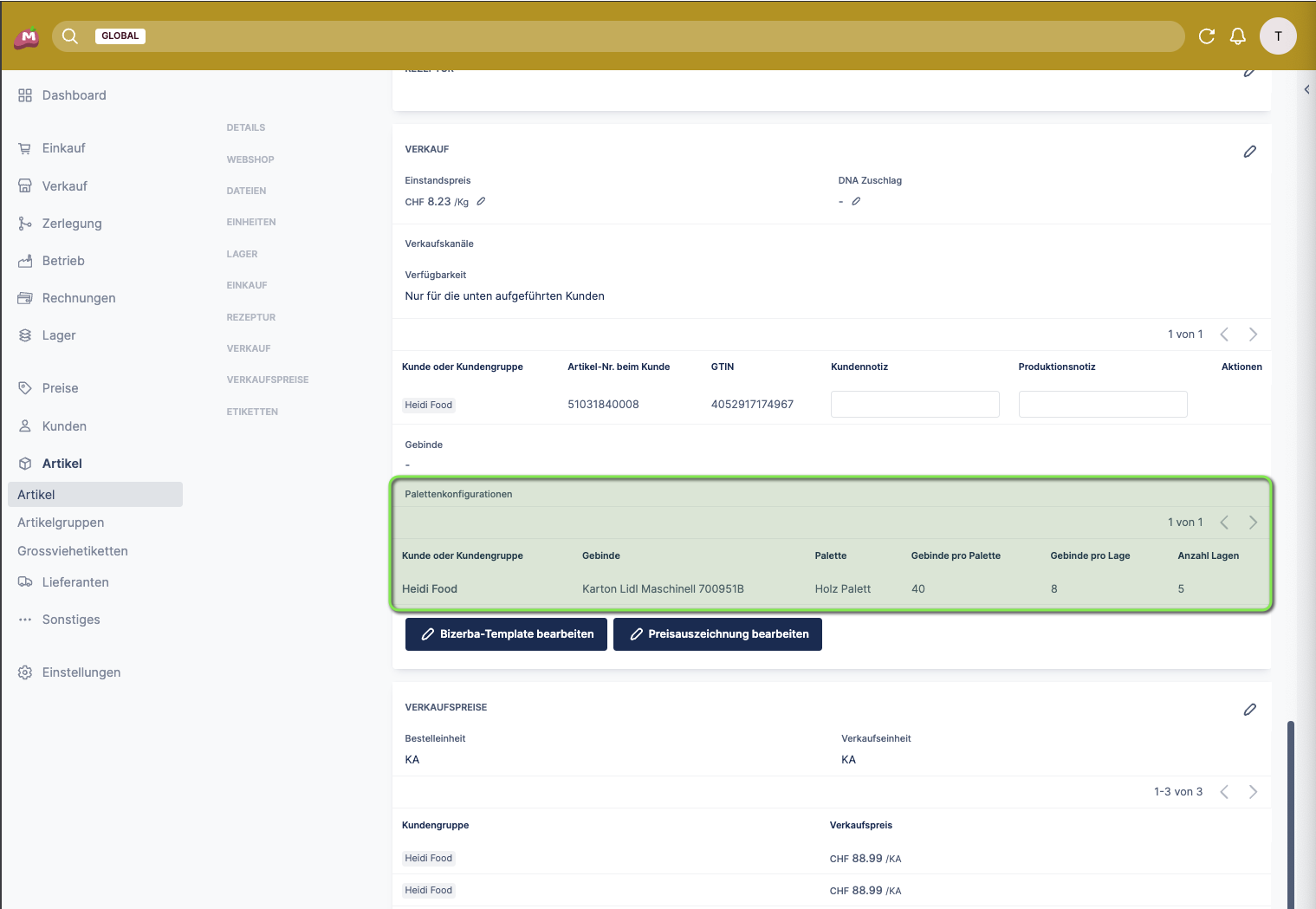This screenshot has width=1316, height=909.
Task: Click the refresh icon in top bar
Action: [x=1206, y=36]
